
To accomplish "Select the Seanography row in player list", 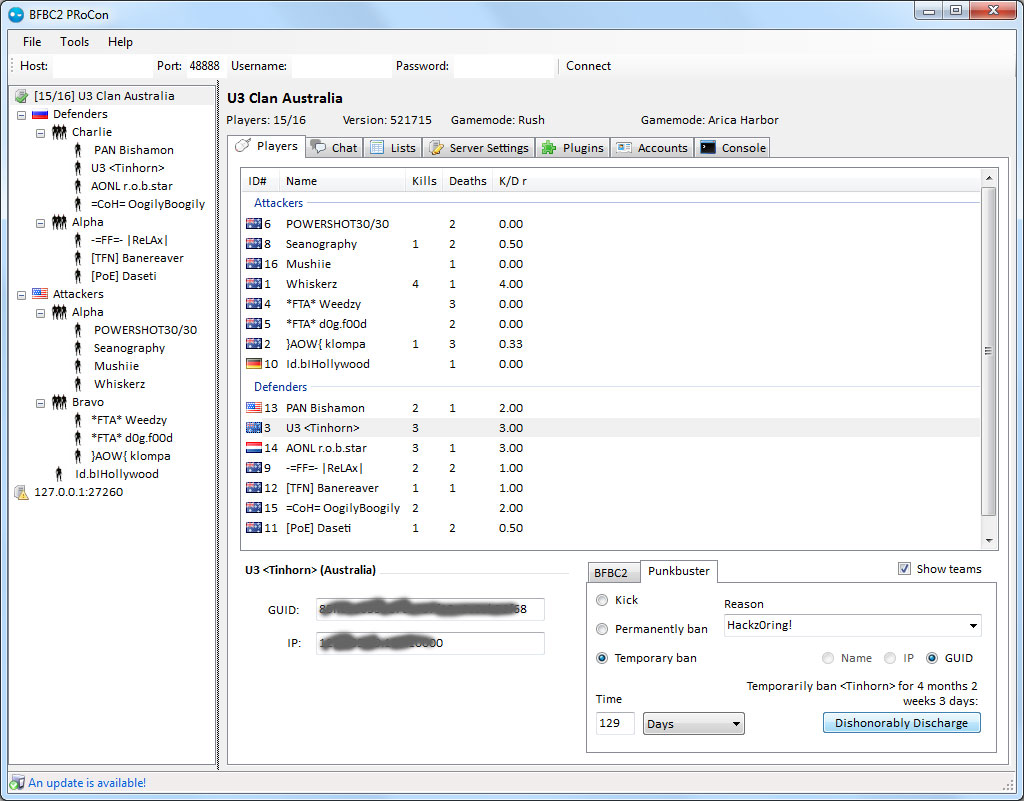I will 611,244.
